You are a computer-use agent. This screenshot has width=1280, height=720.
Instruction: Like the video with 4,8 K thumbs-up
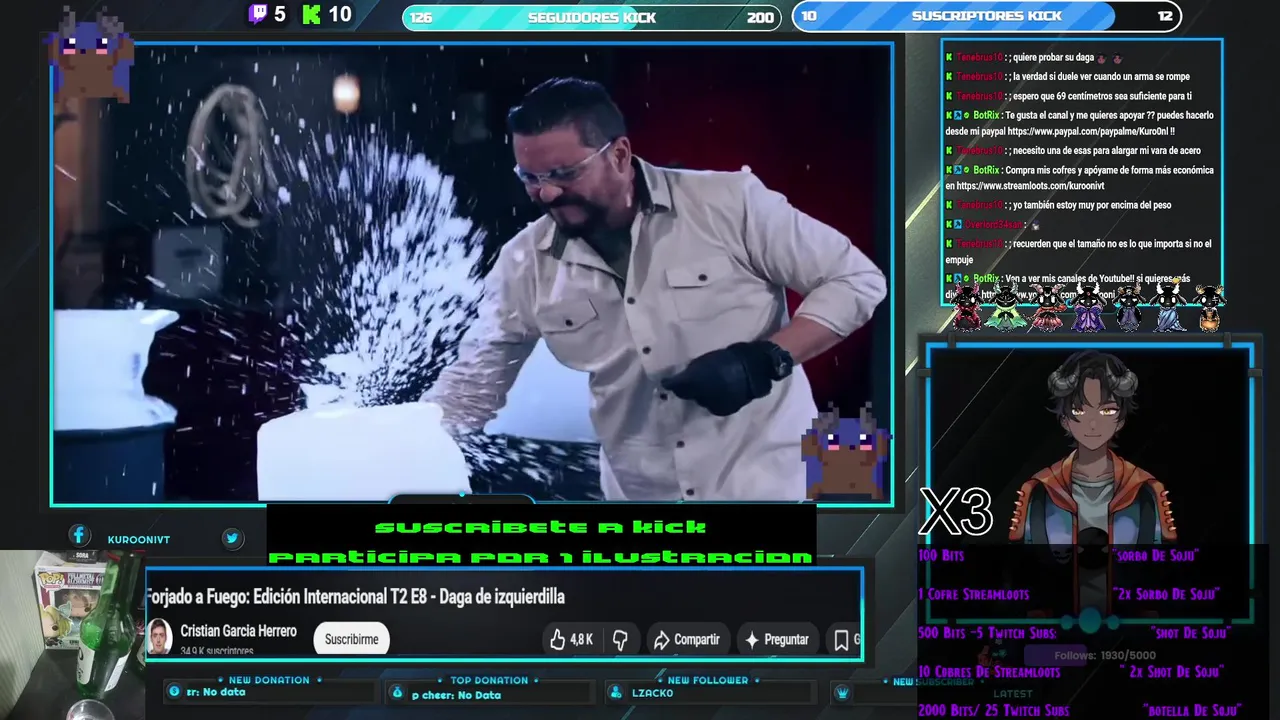pyautogui.click(x=571, y=639)
